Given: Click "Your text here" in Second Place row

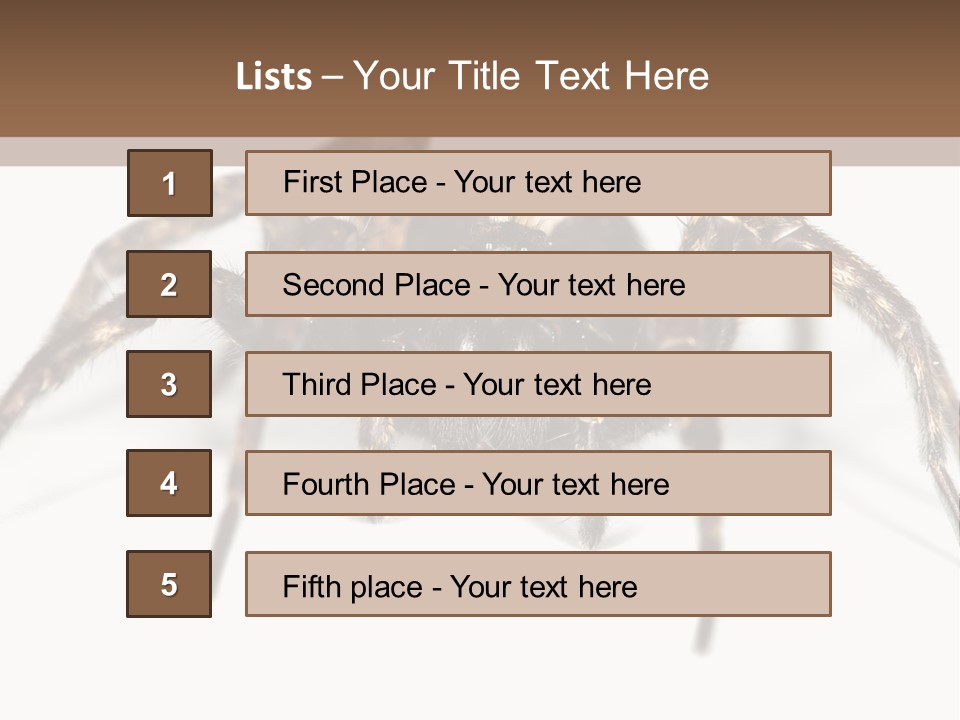Looking at the screenshot, I should pos(591,285).
